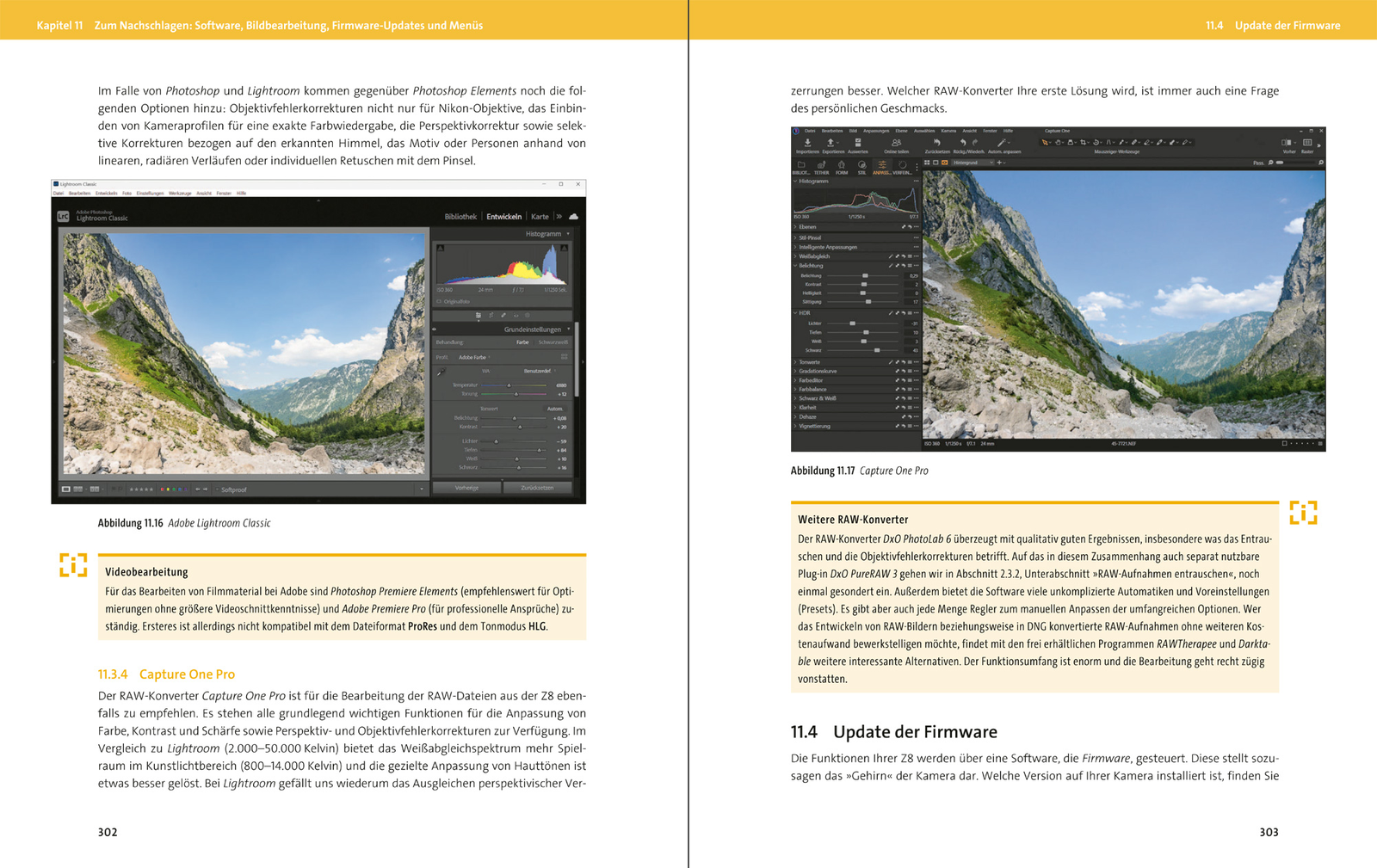The height and width of the screenshot is (868, 1377).
Task: Switch to the Karte module in Lightroom
Action: pyautogui.click(x=540, y=217)
